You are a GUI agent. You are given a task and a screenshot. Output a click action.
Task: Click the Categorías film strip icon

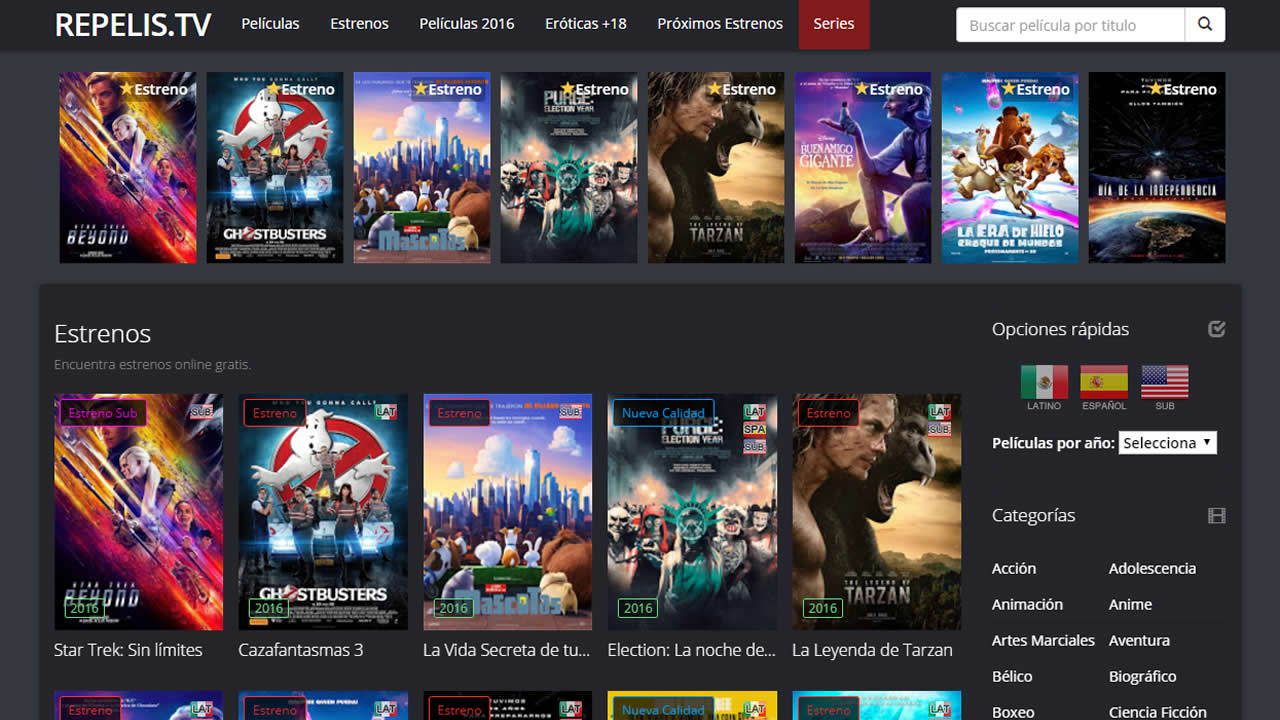click(1217, 516)
